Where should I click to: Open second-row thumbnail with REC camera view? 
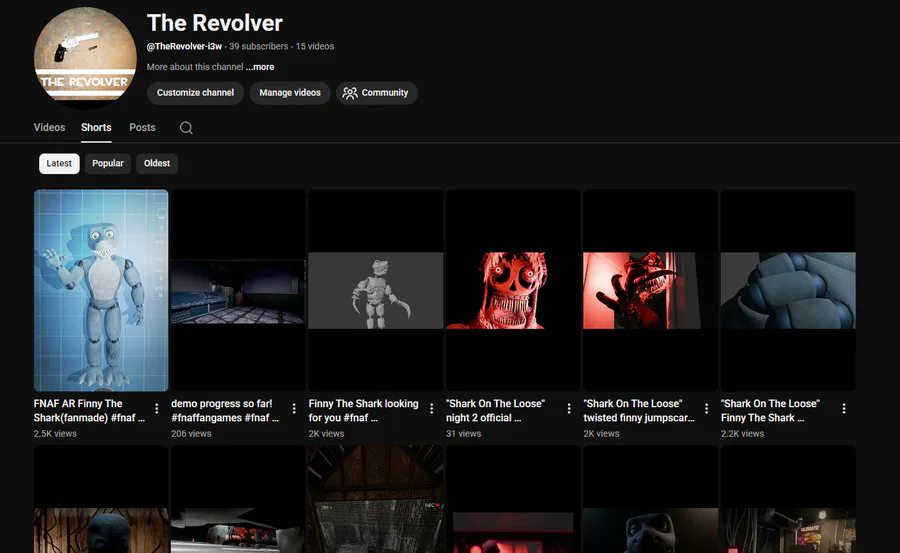[376, 499]
